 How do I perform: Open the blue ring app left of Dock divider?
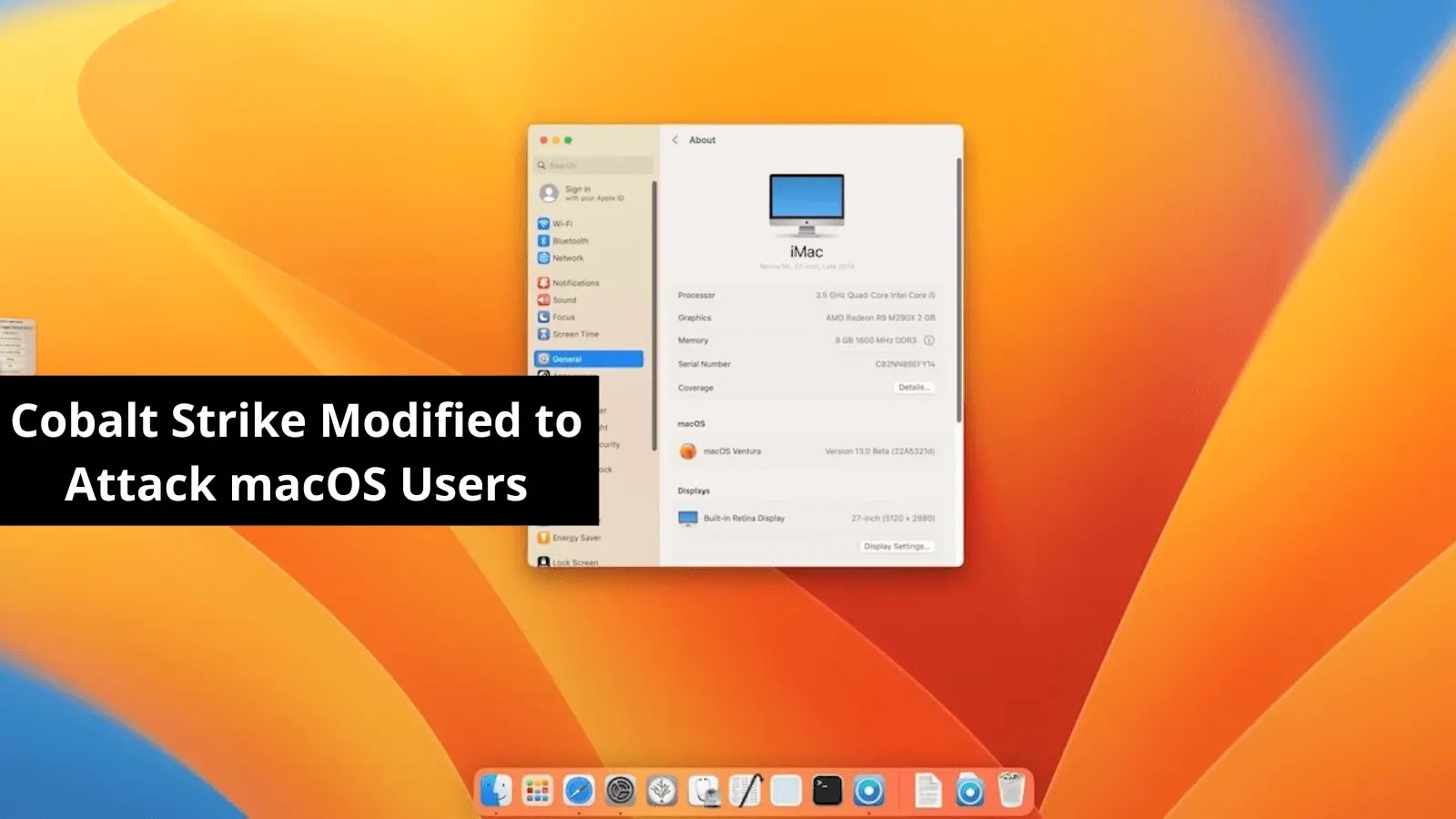(869, 791)
